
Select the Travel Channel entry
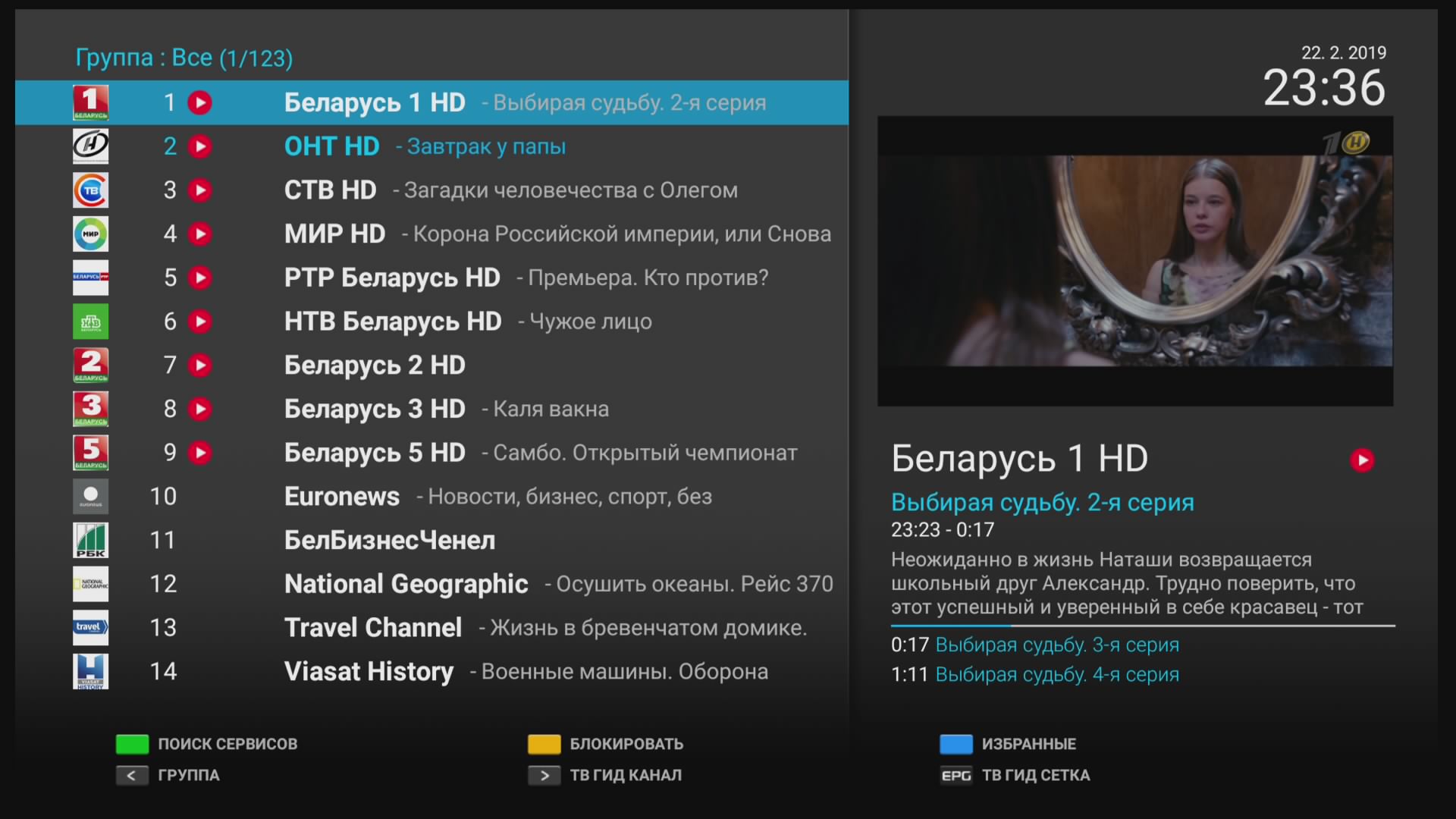(431, 628)
